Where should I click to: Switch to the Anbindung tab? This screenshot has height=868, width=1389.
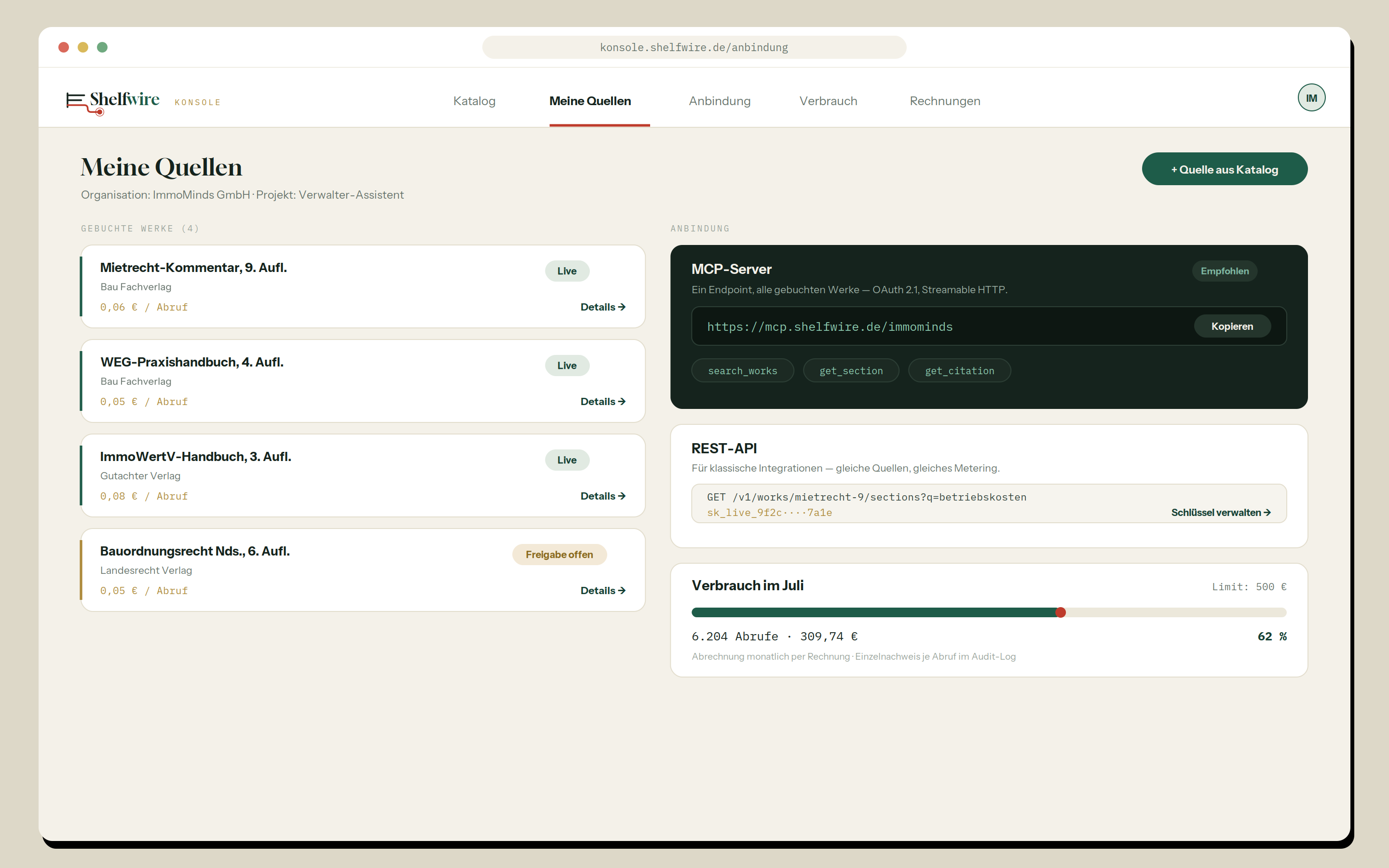719,101
